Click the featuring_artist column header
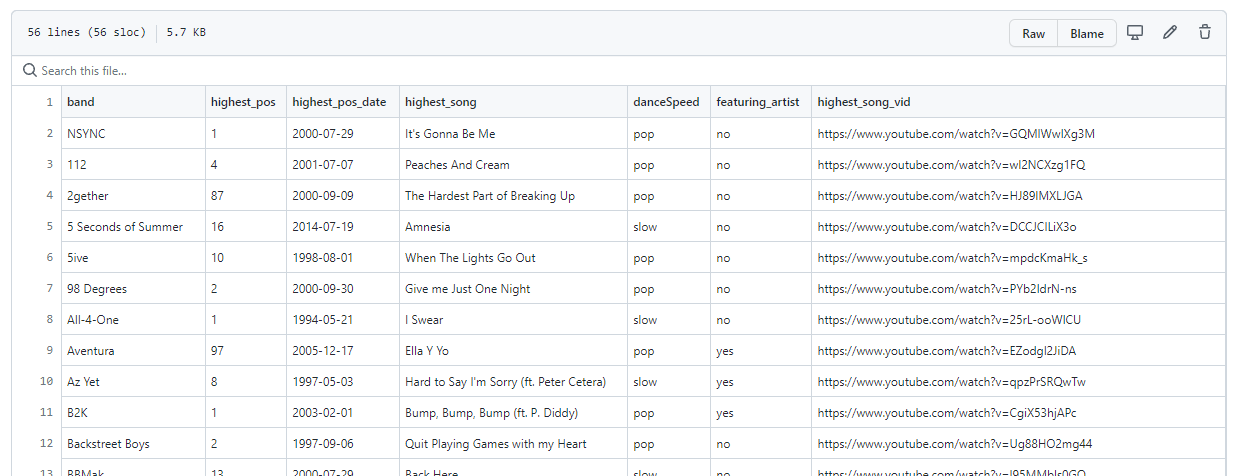1254x476 pixels. 757,102
